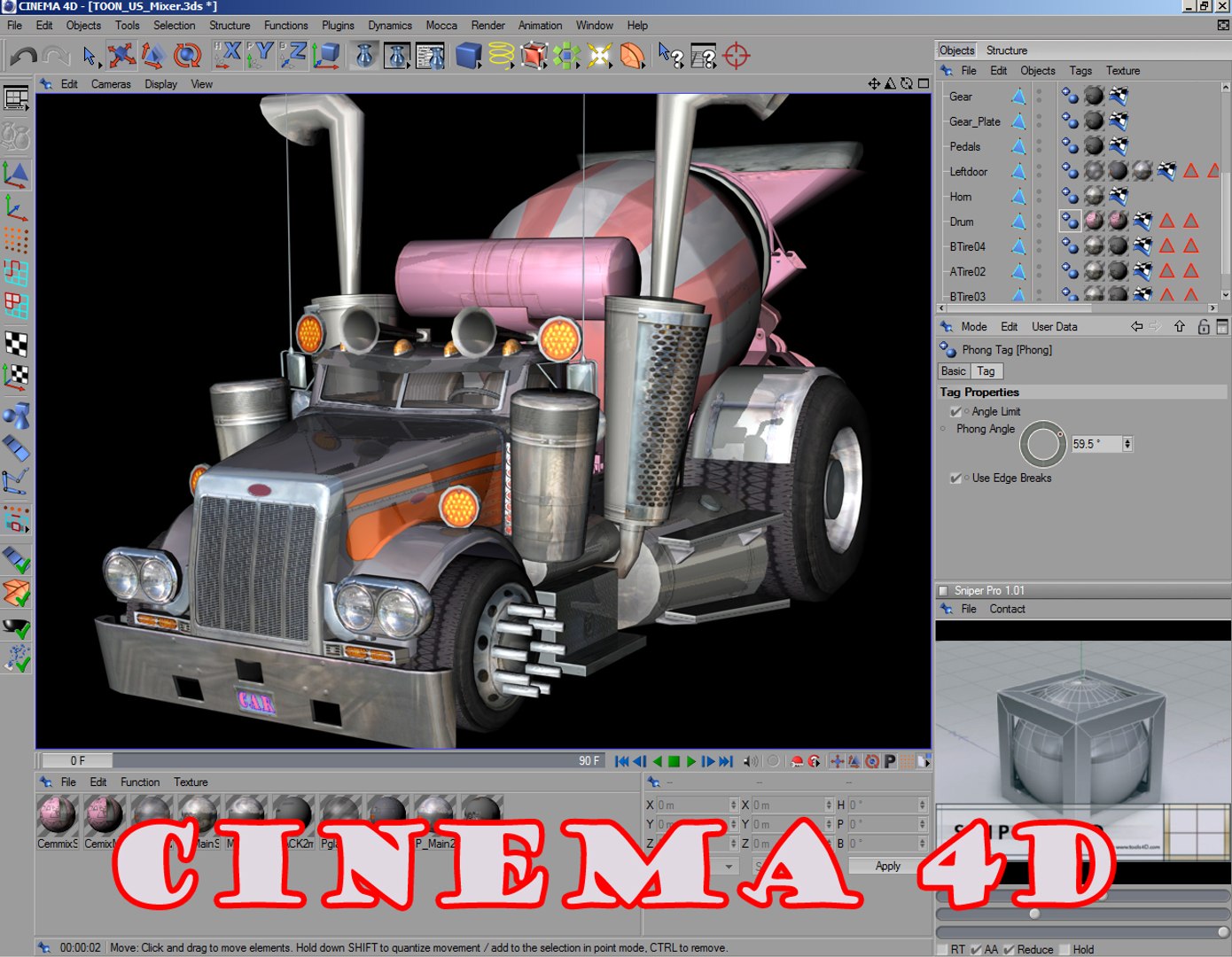Click the attribute manager back arrow
The image size is (1232, 957).
pos(1137,327)
